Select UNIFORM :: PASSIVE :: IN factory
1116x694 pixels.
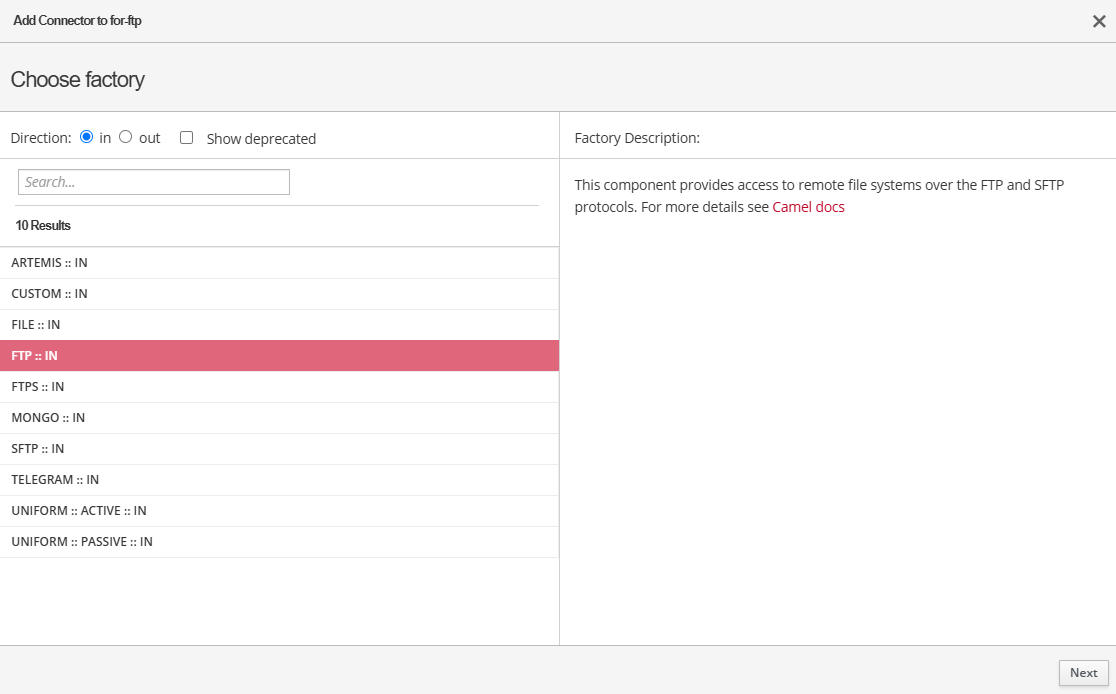(x=82, y=542)
